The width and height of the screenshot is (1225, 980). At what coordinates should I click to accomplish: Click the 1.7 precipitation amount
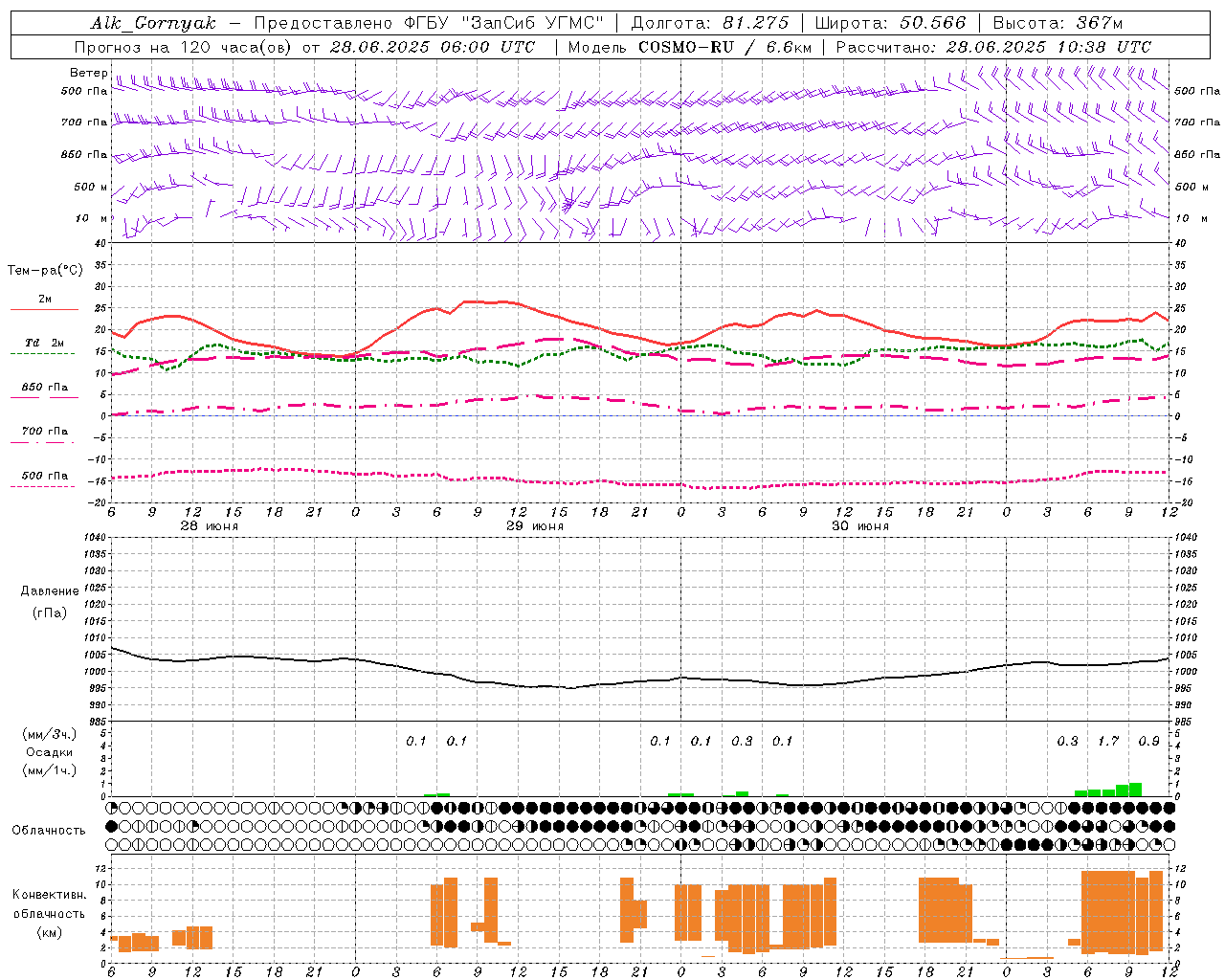(1108, 742)
